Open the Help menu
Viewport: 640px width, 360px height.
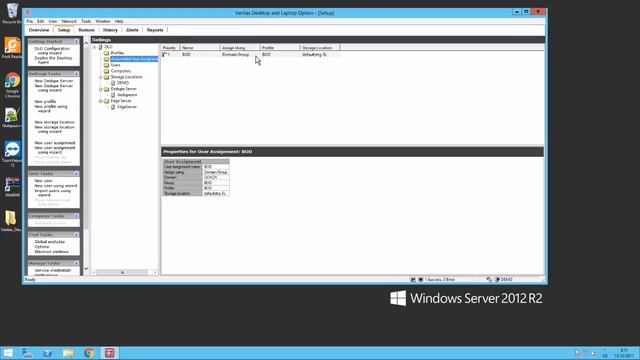click(x=119, y=21)
